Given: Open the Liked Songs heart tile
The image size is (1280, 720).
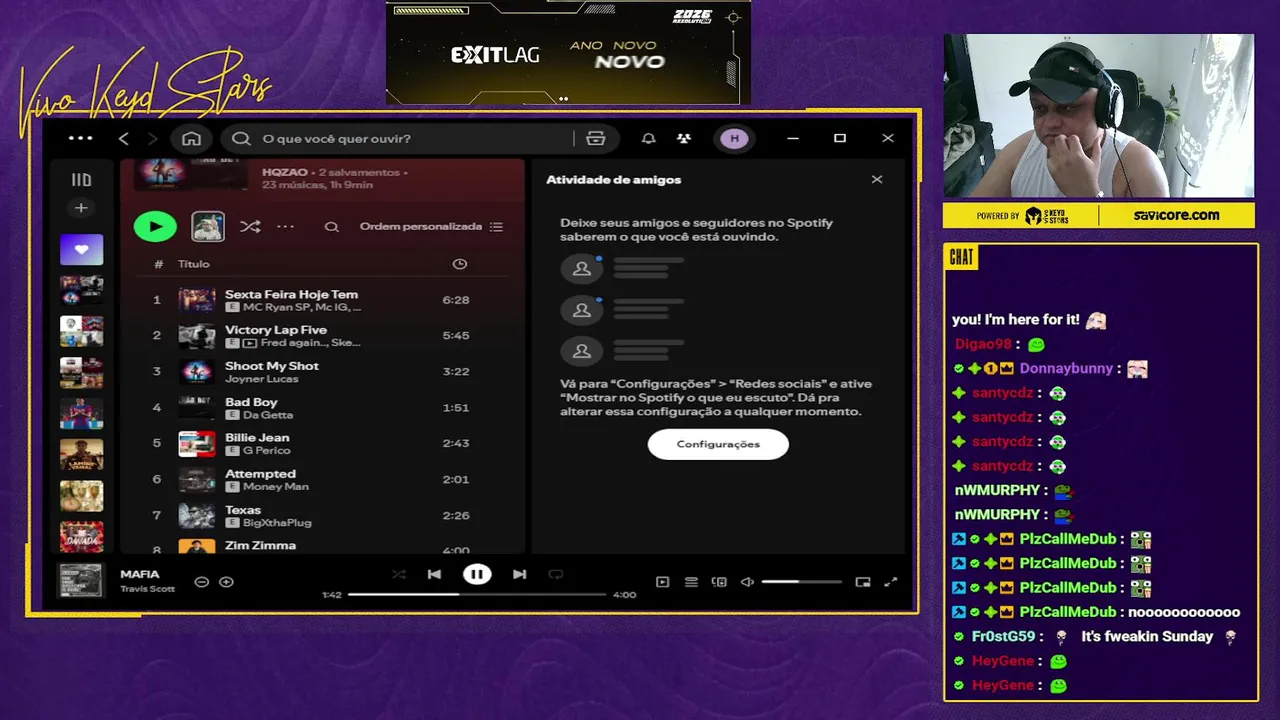Looking at the screenshot, I should coord(81,250).
